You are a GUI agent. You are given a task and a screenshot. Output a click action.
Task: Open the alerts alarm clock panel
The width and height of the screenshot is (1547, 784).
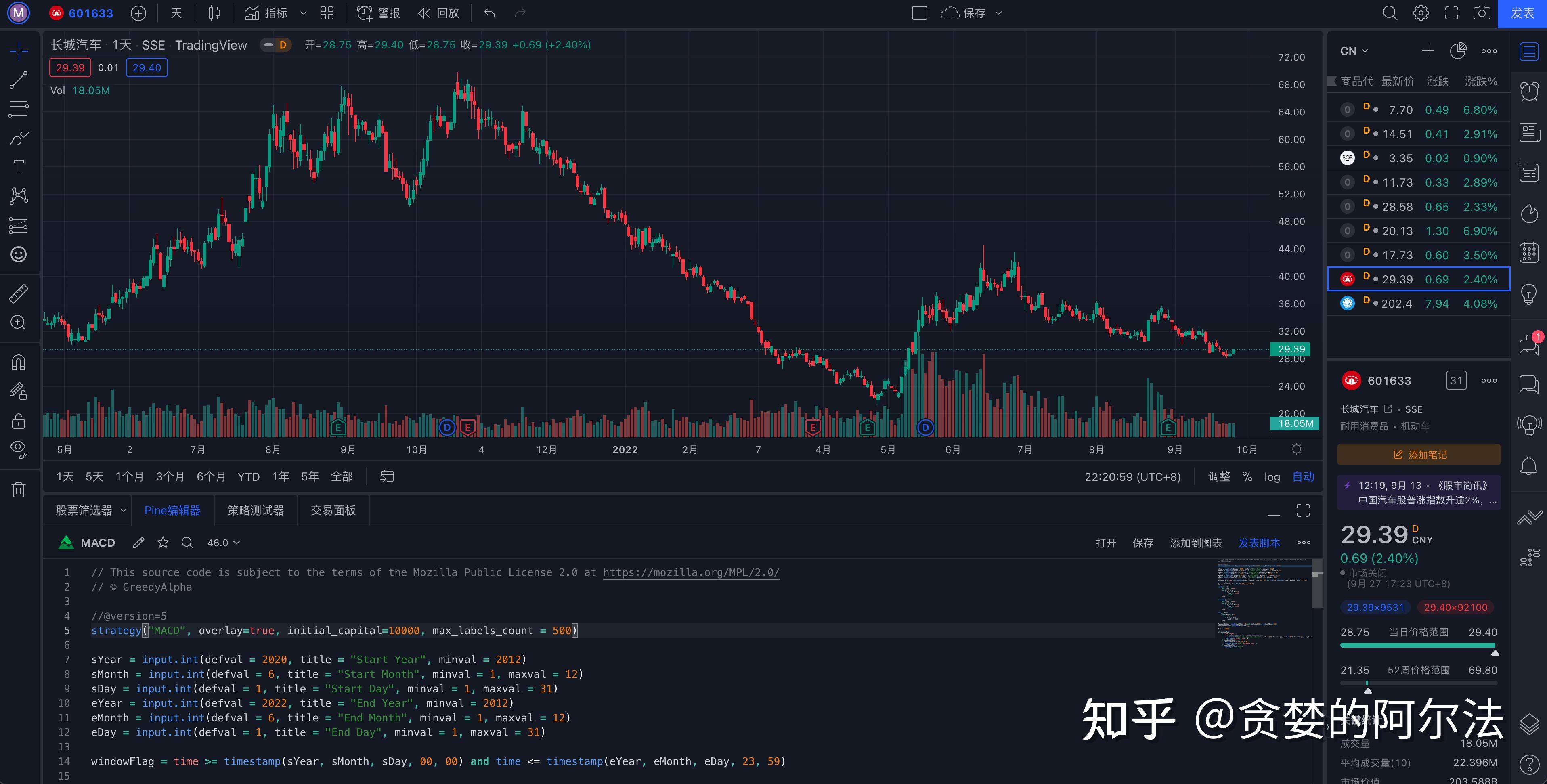pos(1529,91)
